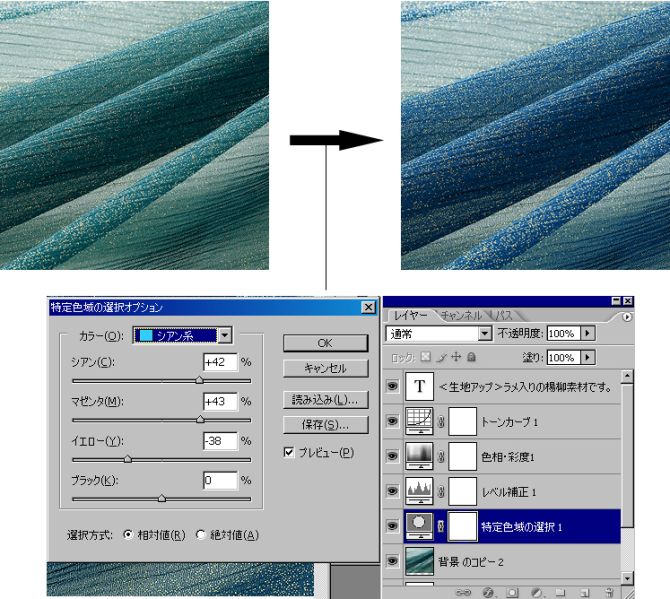
Task: Toggle lock transparent pixels icon
Action: (426, 356)
